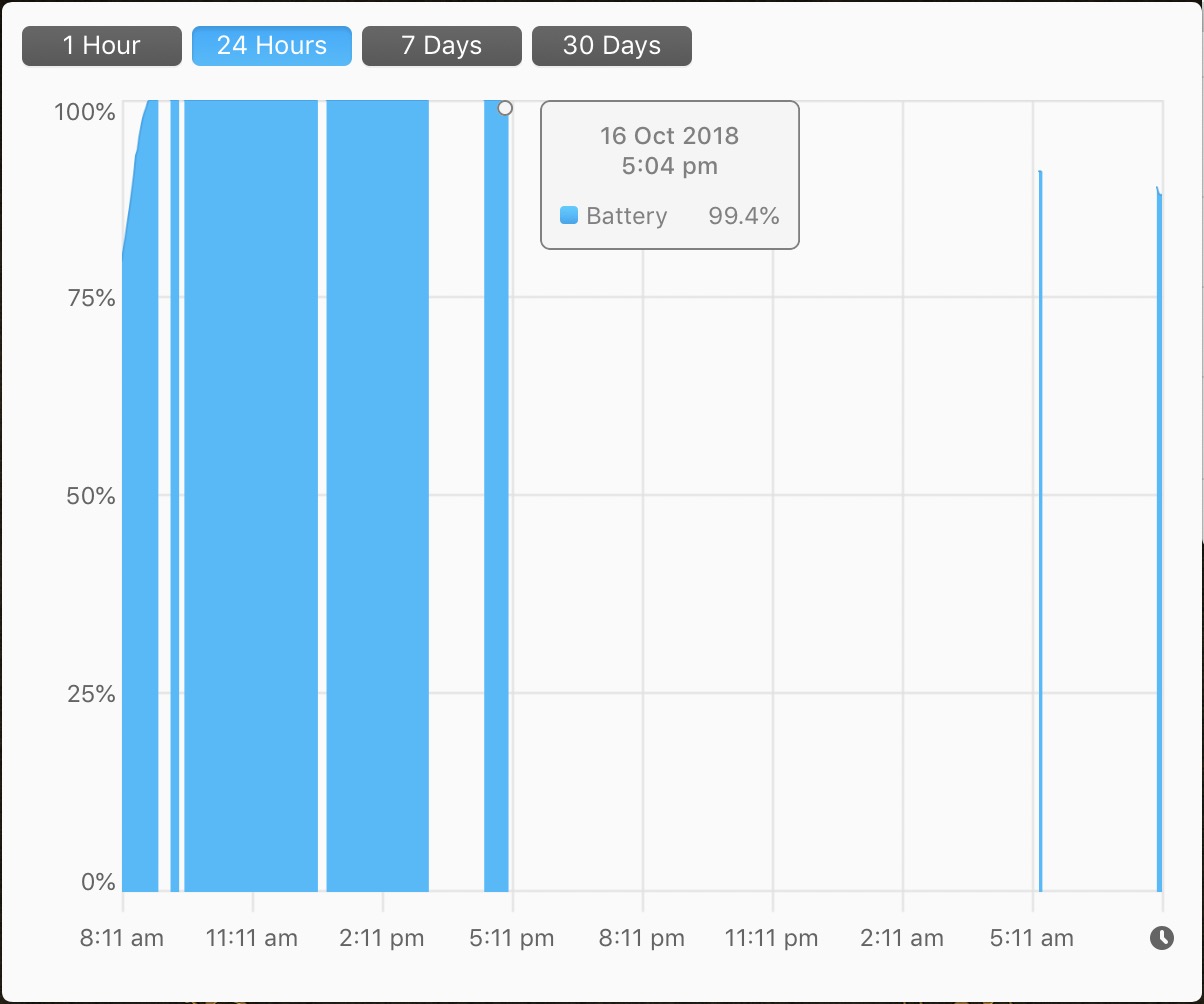1204x1004 pixels.
Task: Click the 8:11 am axis label
Action: [x=122, y=938]
